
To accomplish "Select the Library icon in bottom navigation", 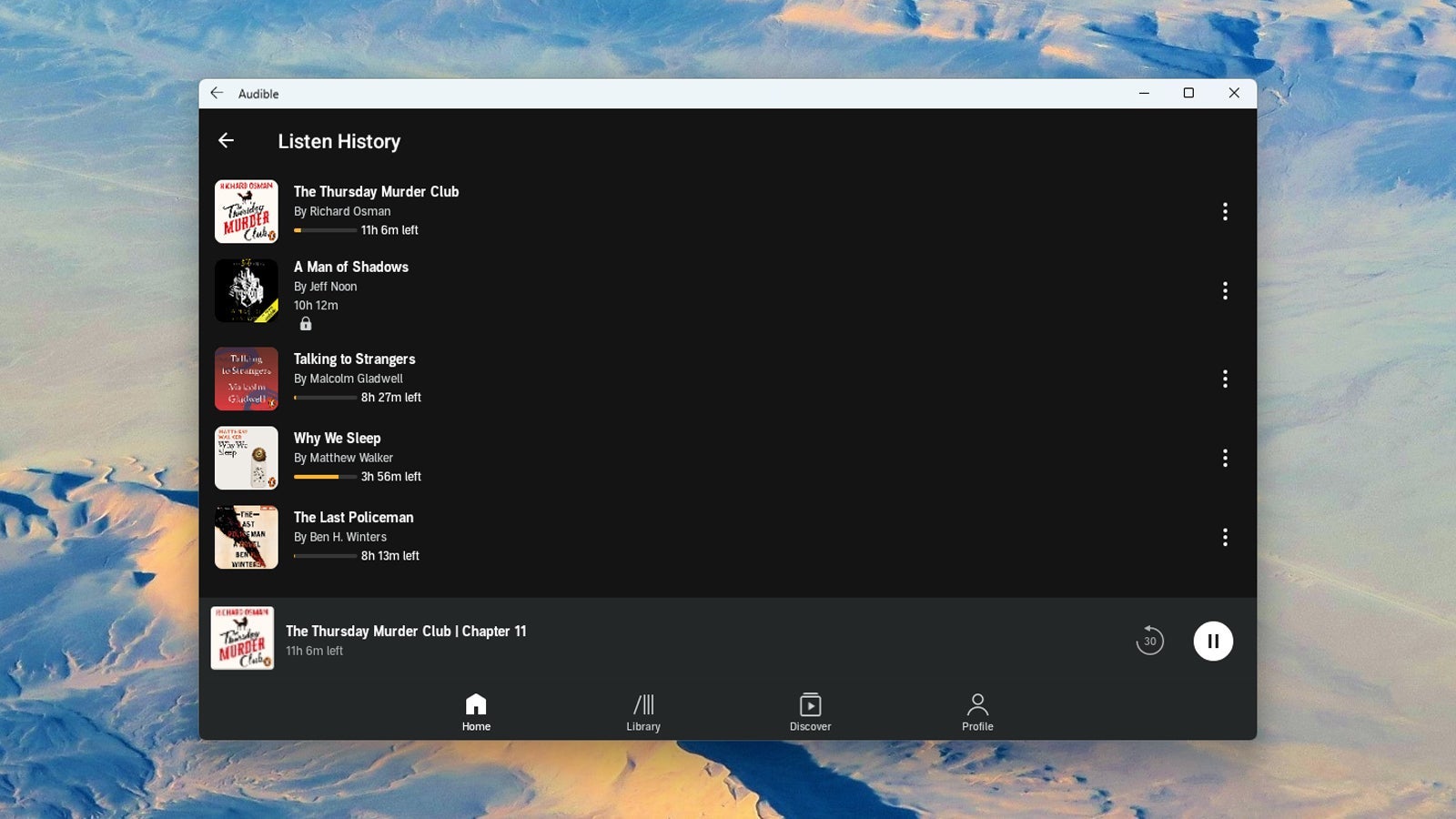I will point(643,703).
